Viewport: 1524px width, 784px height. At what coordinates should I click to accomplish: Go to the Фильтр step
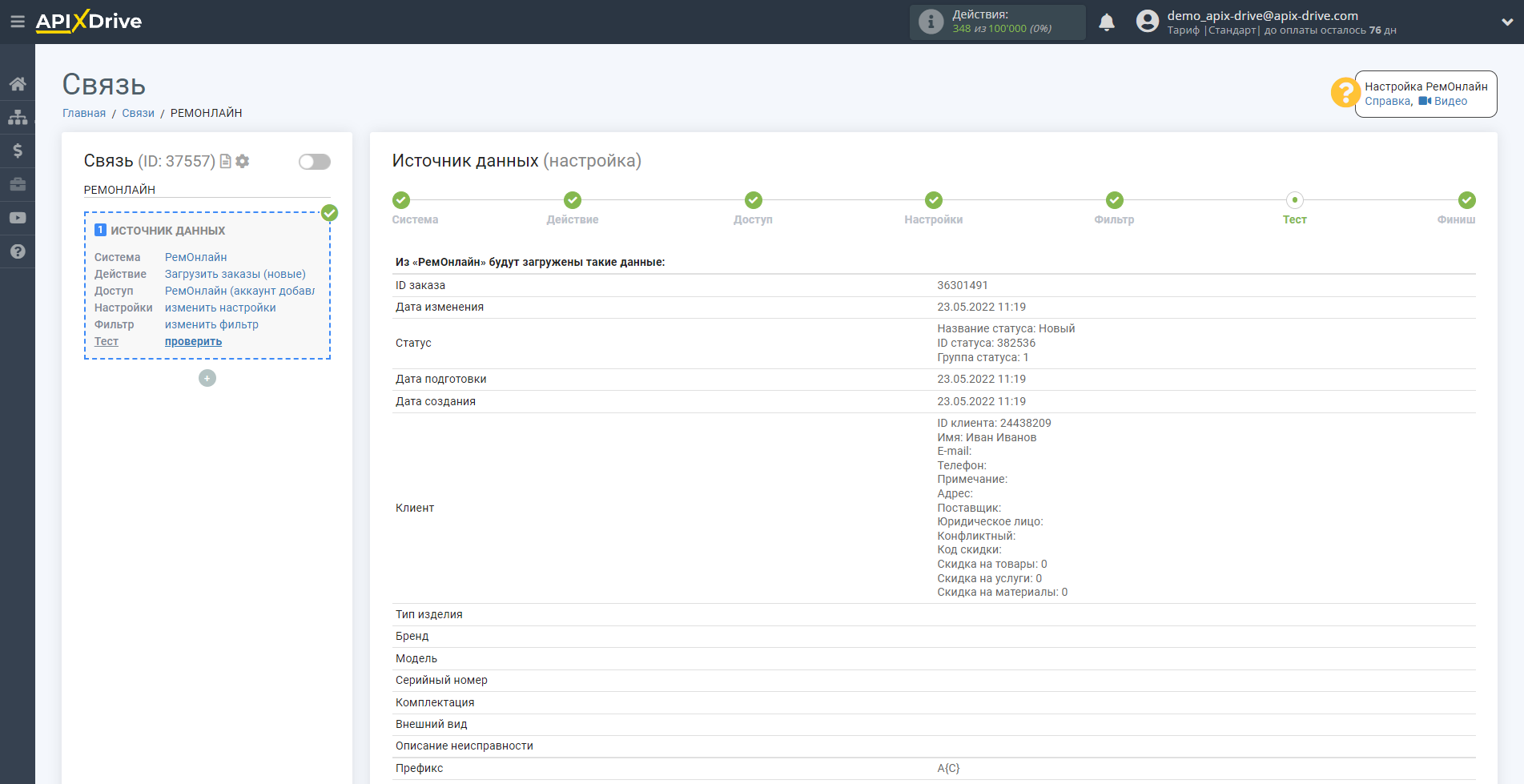tap(1115, 200)
